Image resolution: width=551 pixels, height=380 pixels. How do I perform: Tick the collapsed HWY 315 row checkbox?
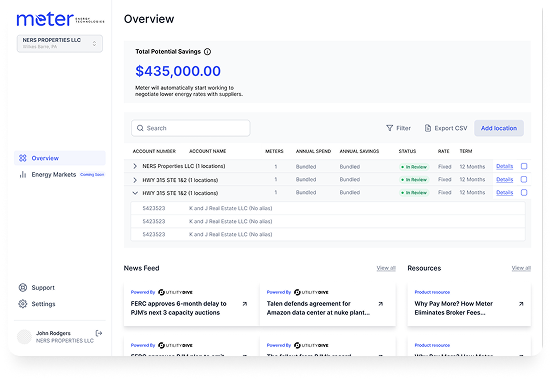(x=524, y=179)
